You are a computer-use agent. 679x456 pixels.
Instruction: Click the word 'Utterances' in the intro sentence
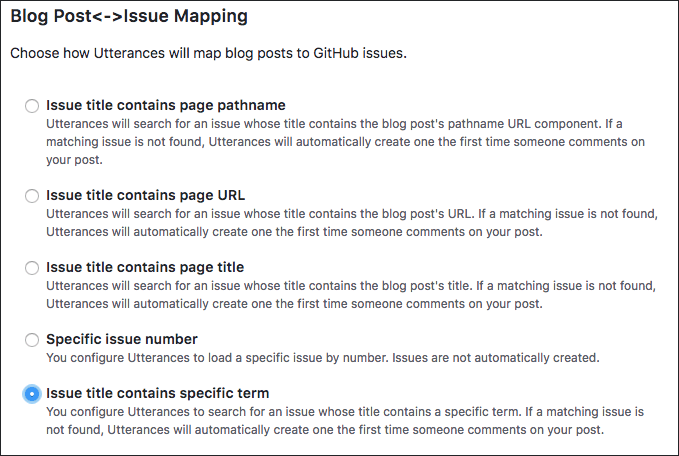(x=129, y=53)
